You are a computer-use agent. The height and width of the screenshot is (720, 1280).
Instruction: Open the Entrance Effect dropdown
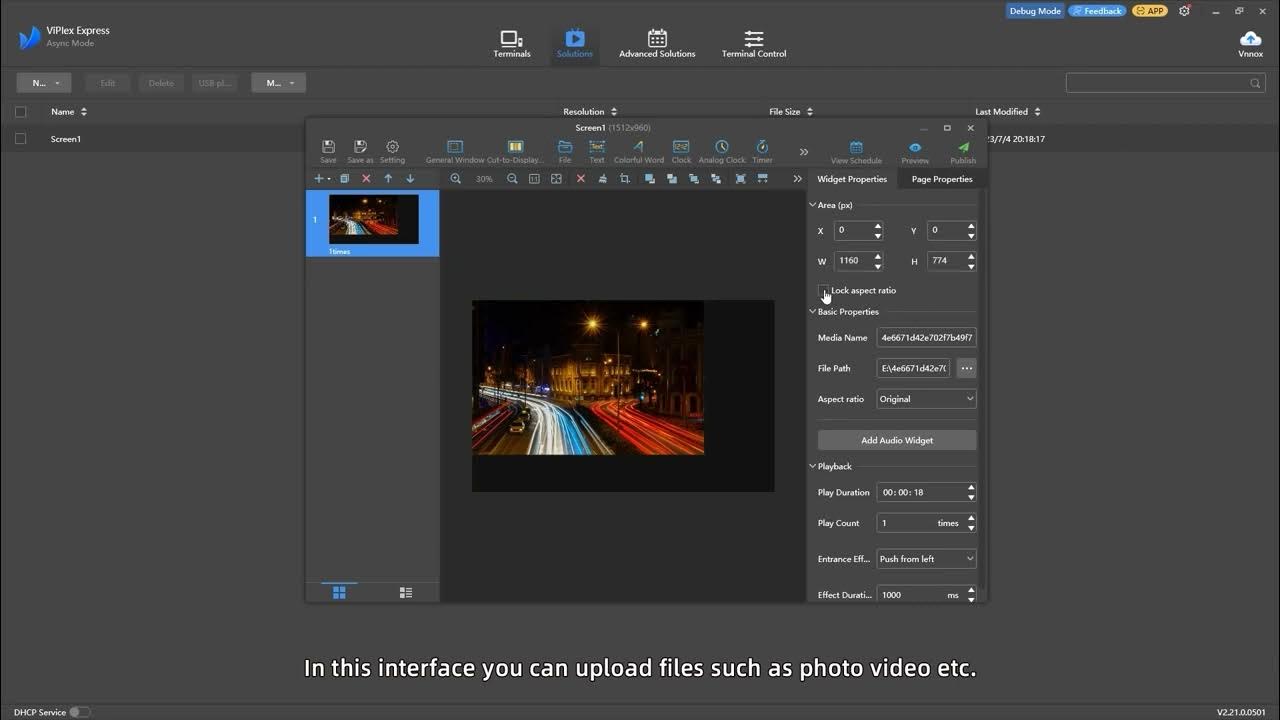click(927, 559)
